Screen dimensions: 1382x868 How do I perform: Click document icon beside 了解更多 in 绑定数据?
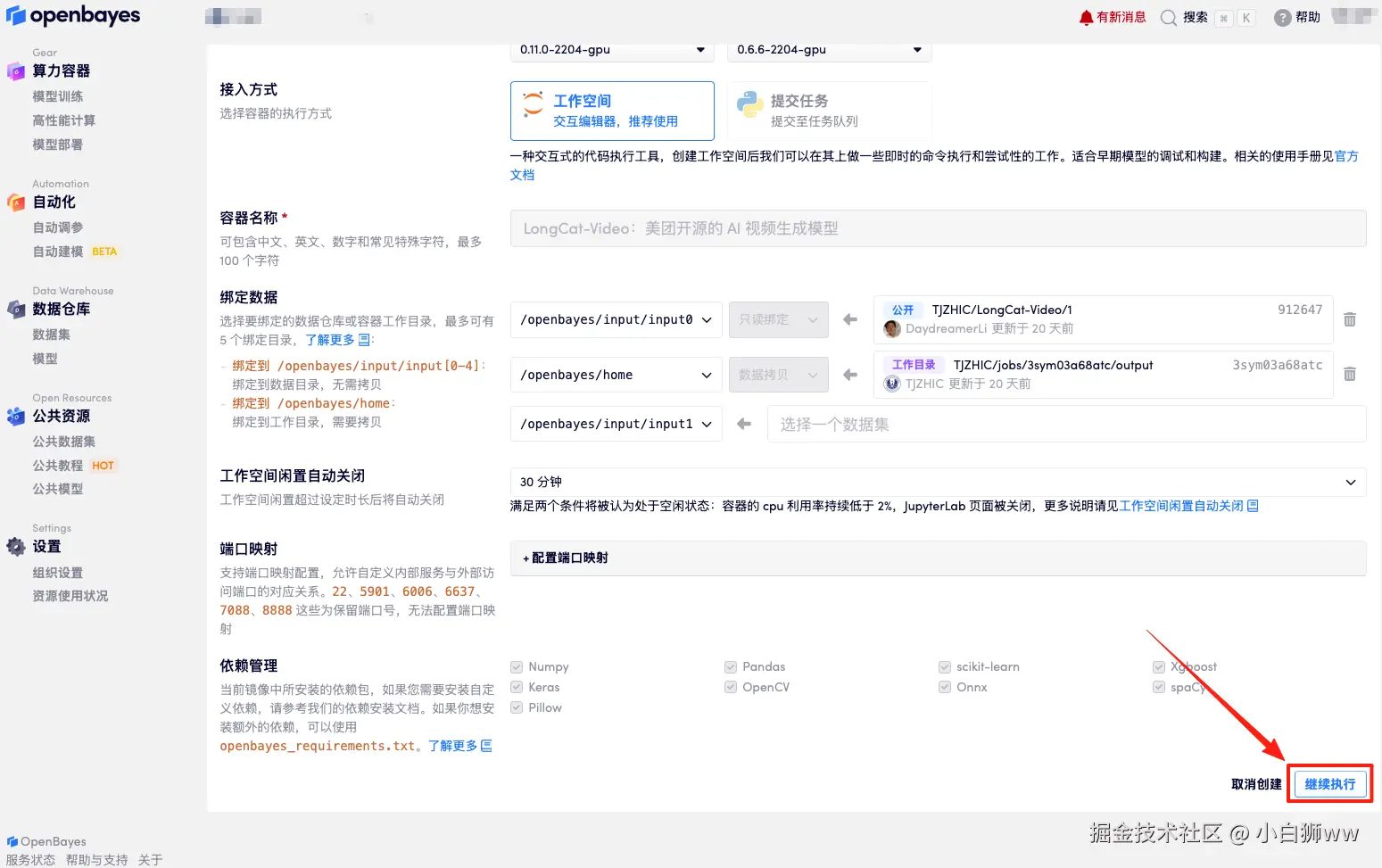tap(364, 340)
